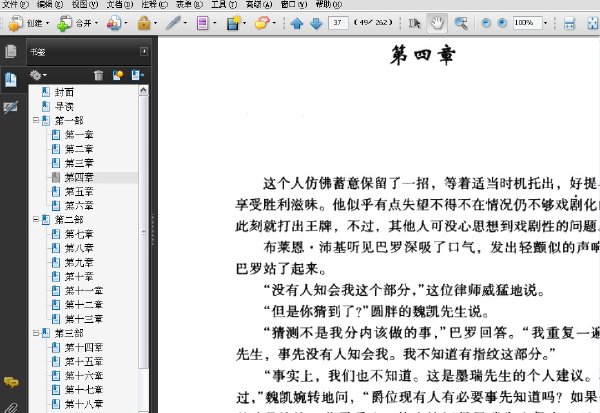Collapse the 第三部 bookmark node
600x413 pixels.
pos(36,333)
